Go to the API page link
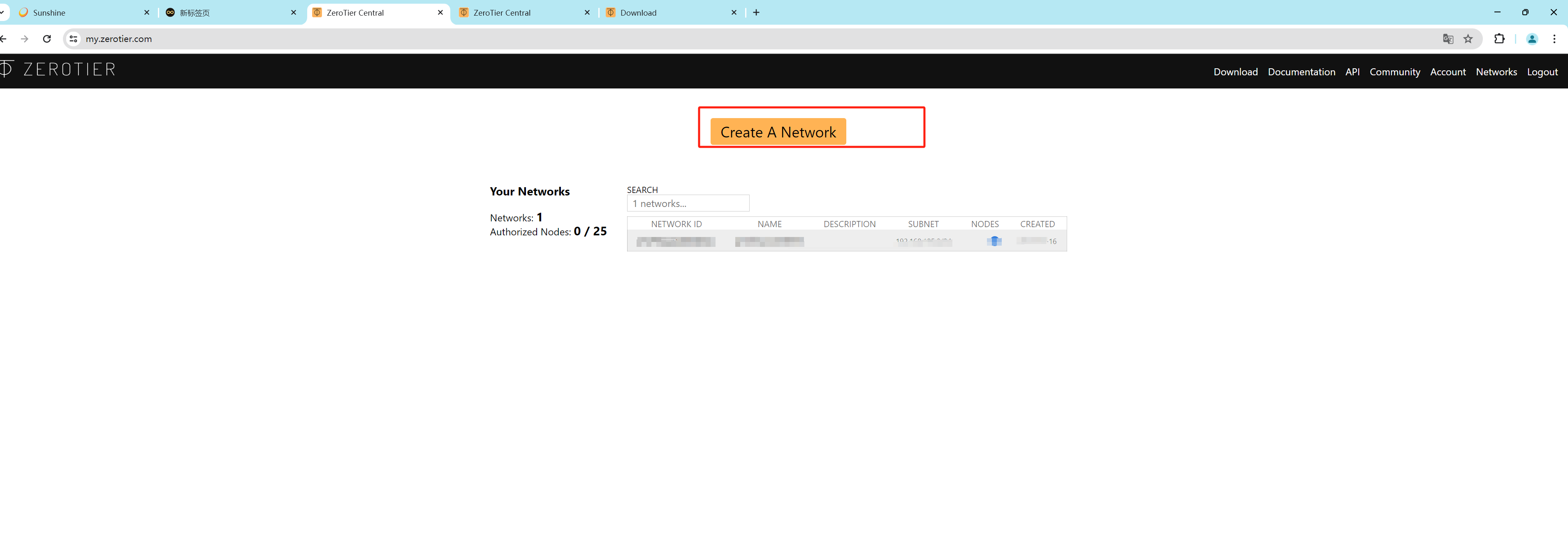1568x546 pixels. point(1352,72)
